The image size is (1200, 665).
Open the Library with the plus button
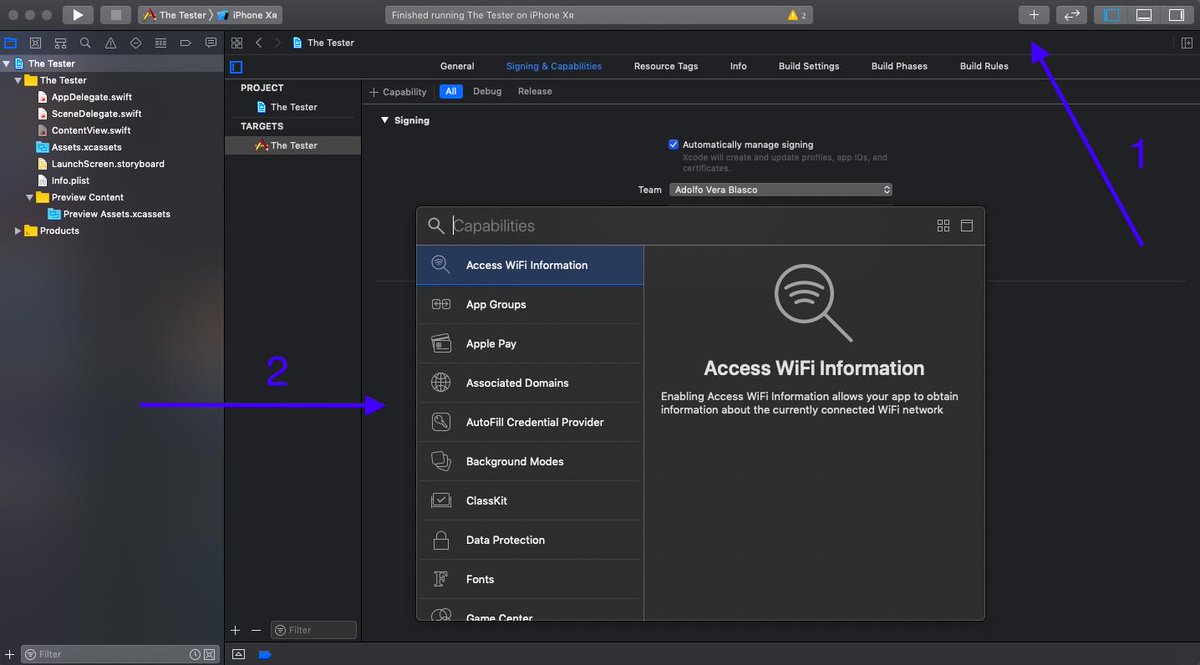point(1034,15)
